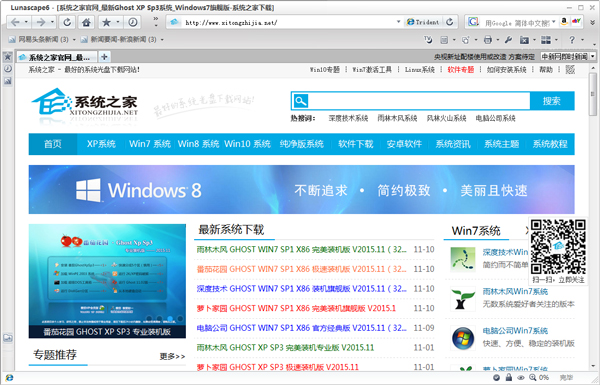Click the Trident engine switch button
The image size is (600, 385).
(423, 22)
